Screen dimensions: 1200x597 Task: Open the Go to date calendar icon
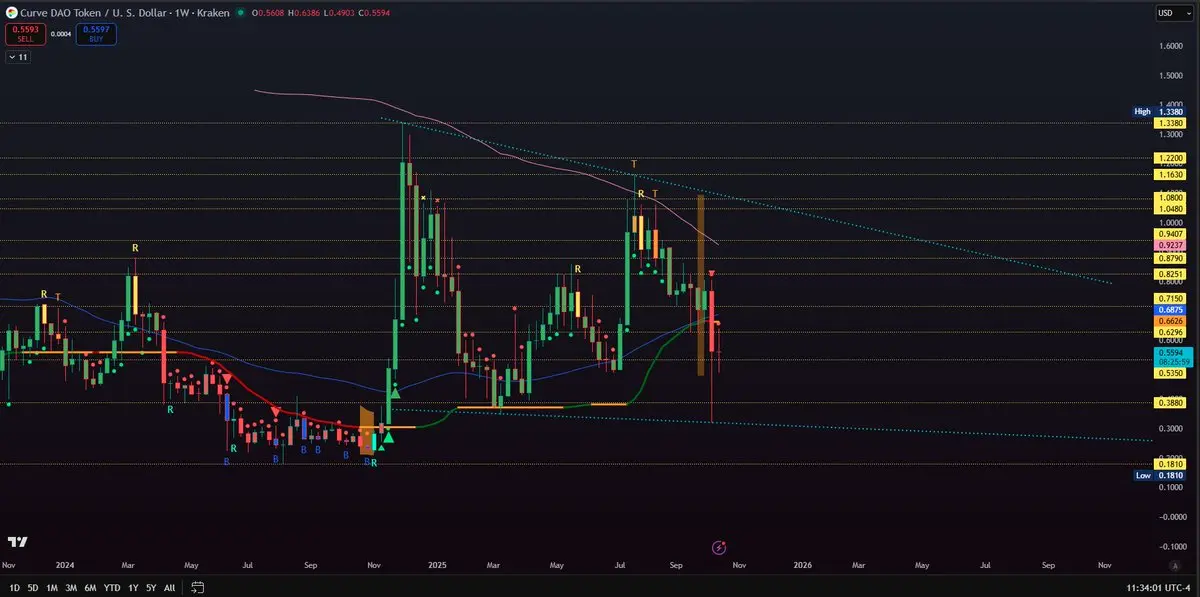pyautogui.click(x=197, y=587)
